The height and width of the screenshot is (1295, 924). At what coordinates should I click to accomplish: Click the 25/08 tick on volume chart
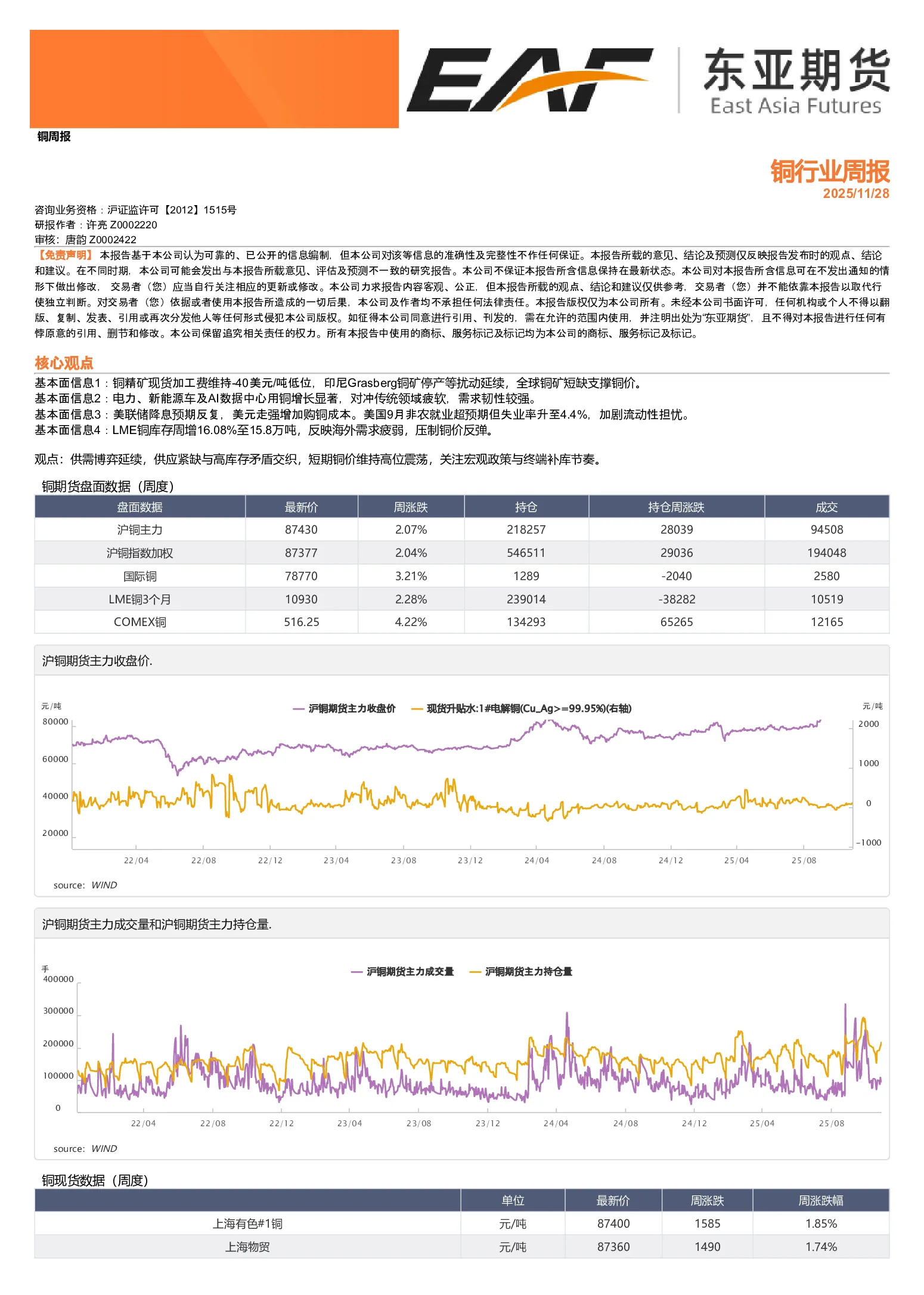[832, 1124]
